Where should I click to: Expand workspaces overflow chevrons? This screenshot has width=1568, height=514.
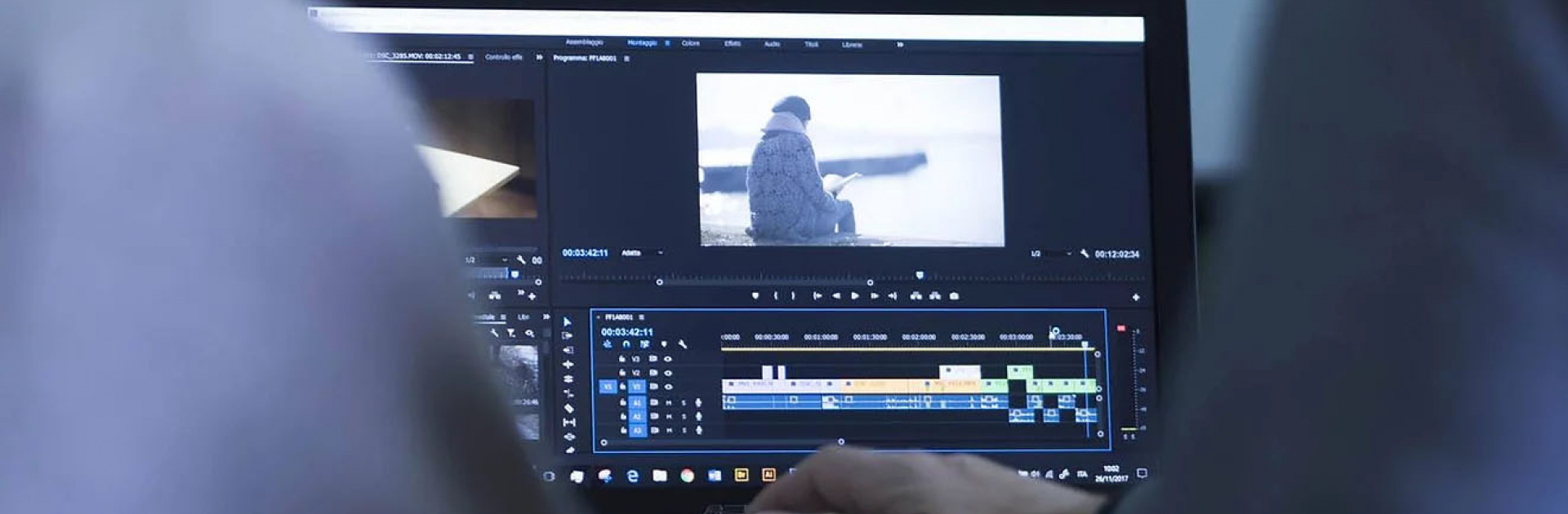coord(900,44)
